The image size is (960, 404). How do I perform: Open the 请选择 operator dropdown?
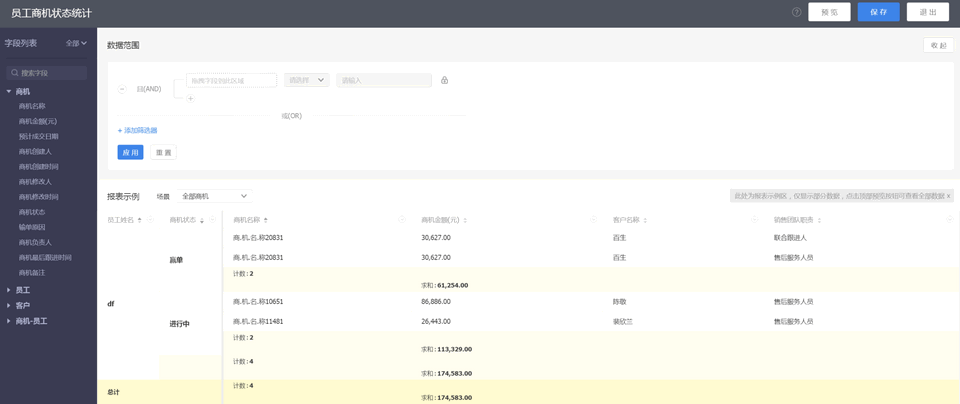(307, 80)
